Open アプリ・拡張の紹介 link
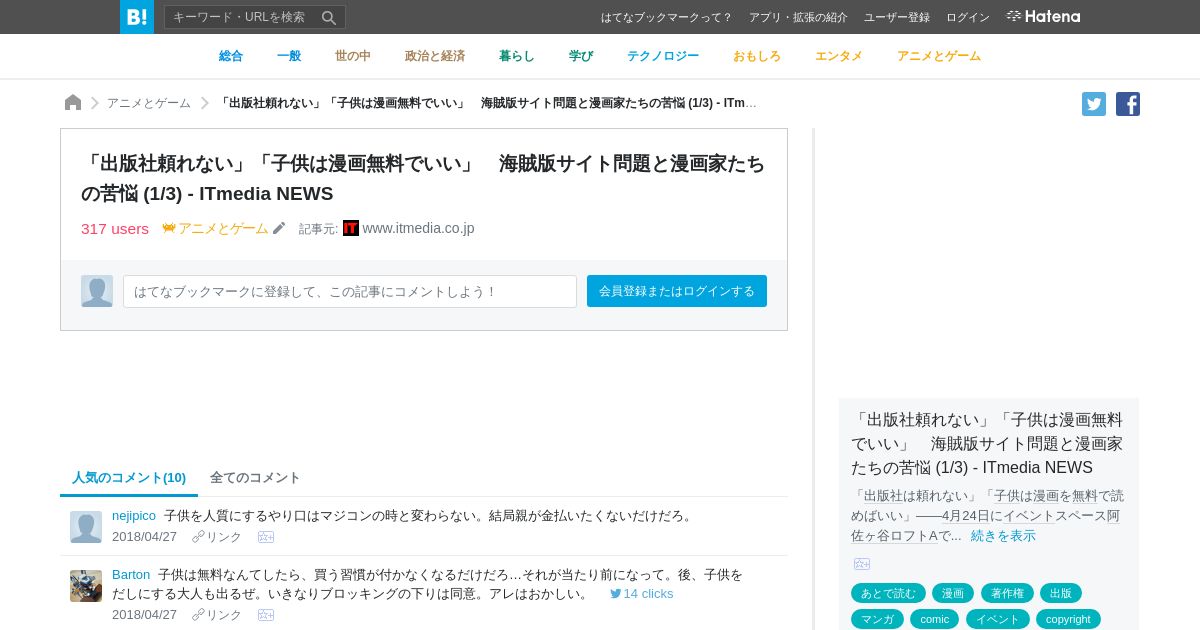Viewport: 1200px width, 630px height. point(798,17)
